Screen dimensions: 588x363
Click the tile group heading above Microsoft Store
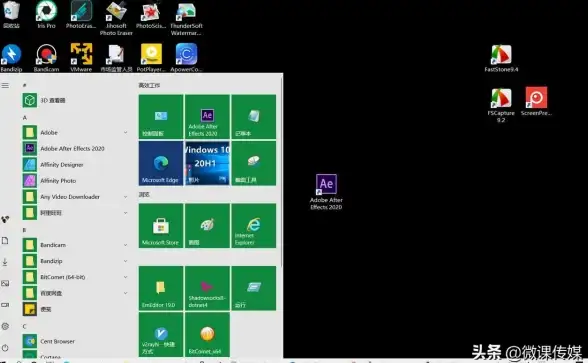tap(144, 195)
